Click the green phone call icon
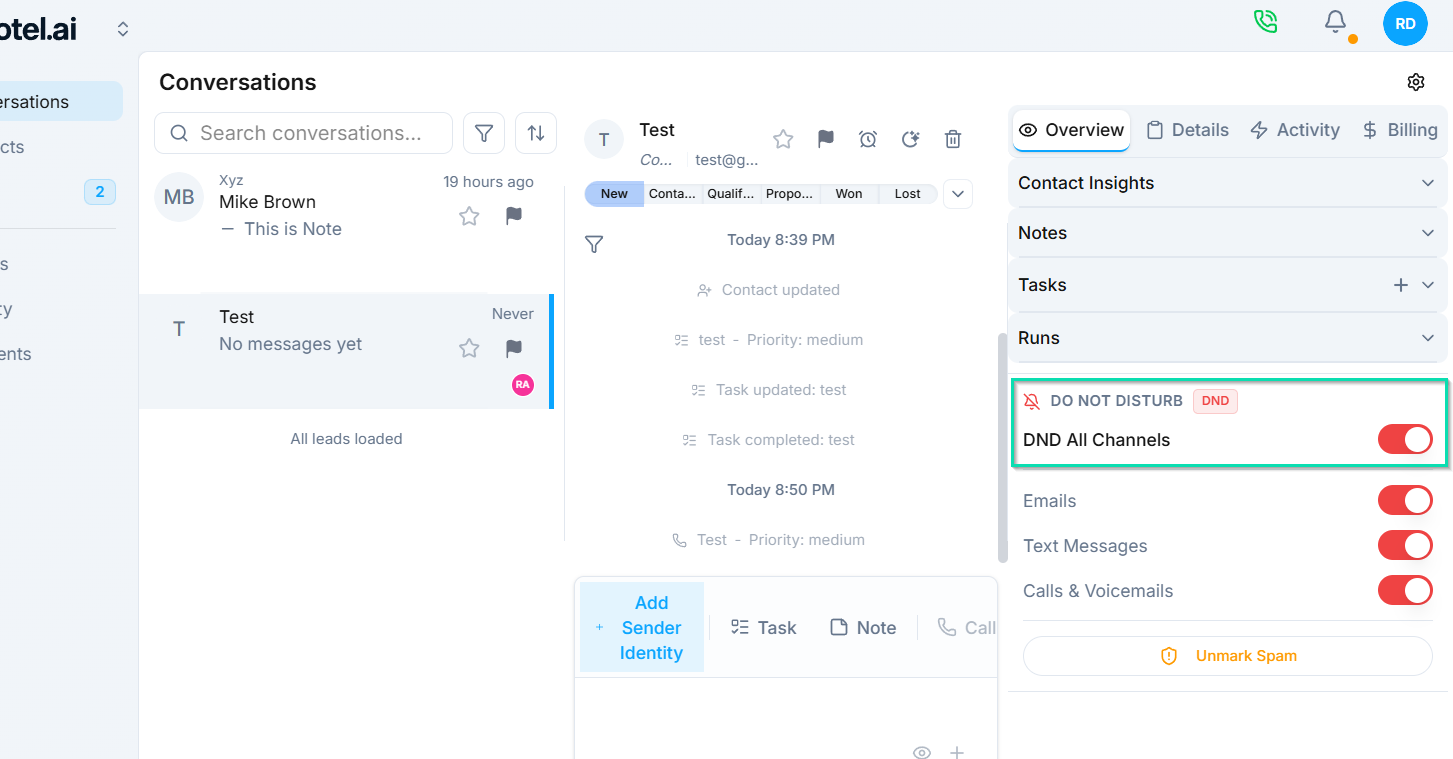 [1266, 22]
